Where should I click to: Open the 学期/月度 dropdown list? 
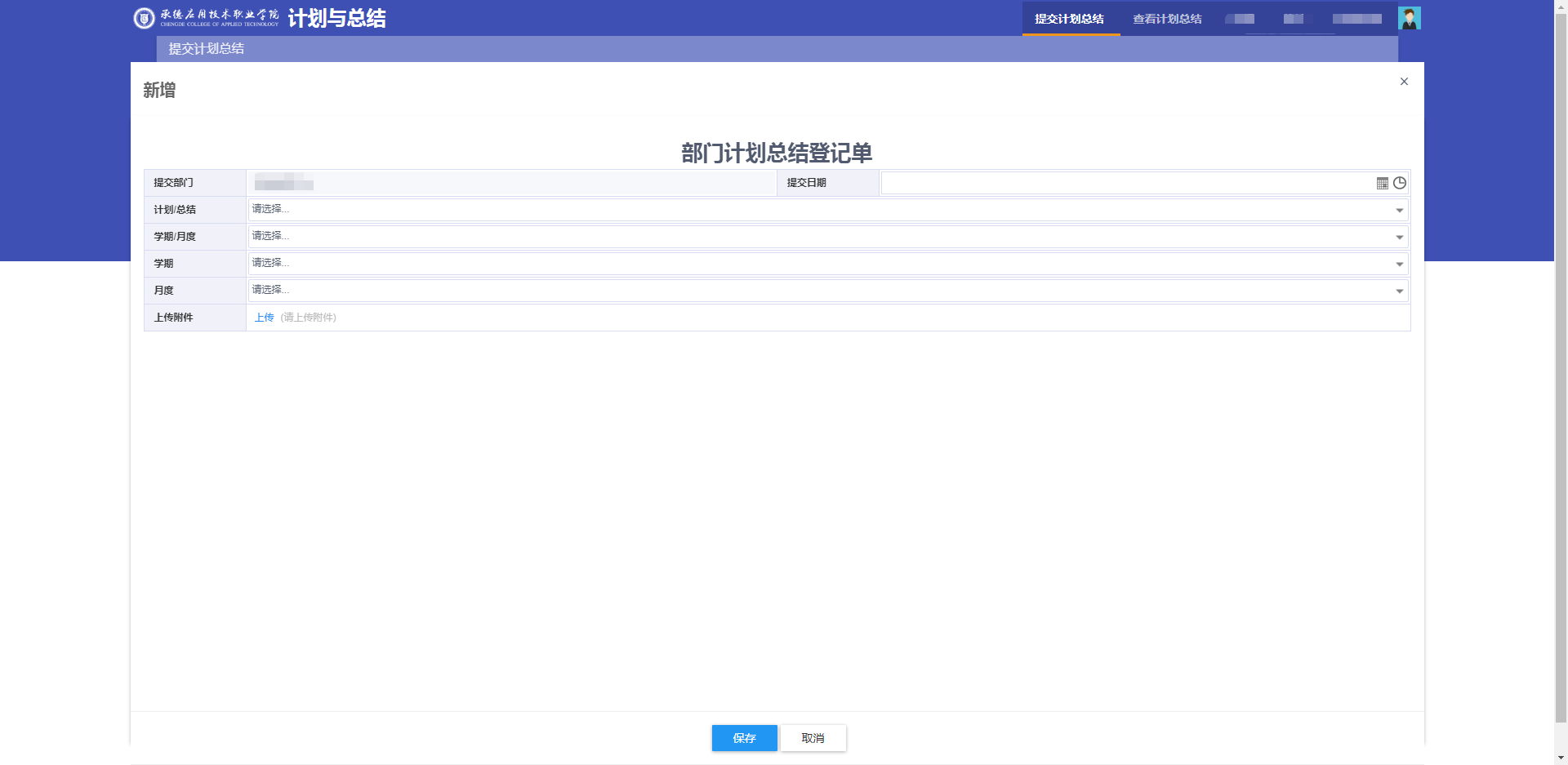(1399, 238)
